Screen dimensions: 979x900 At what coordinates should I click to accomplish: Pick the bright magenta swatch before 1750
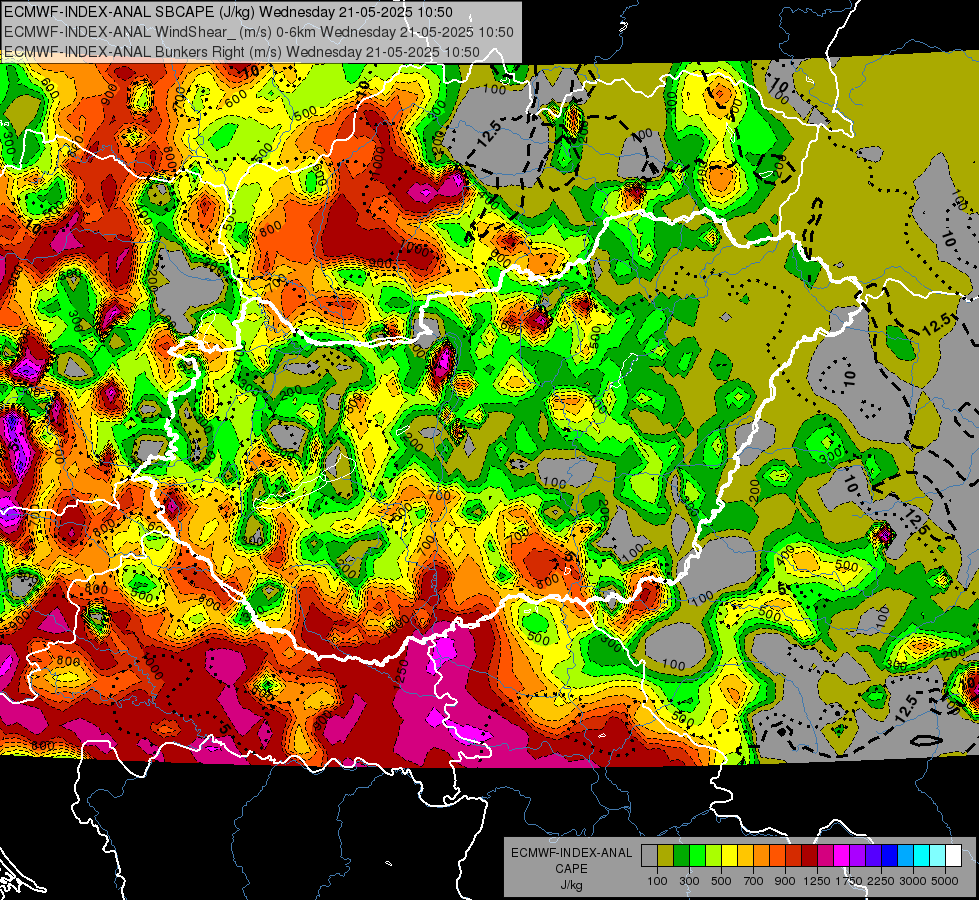click(x=842, y=856)
